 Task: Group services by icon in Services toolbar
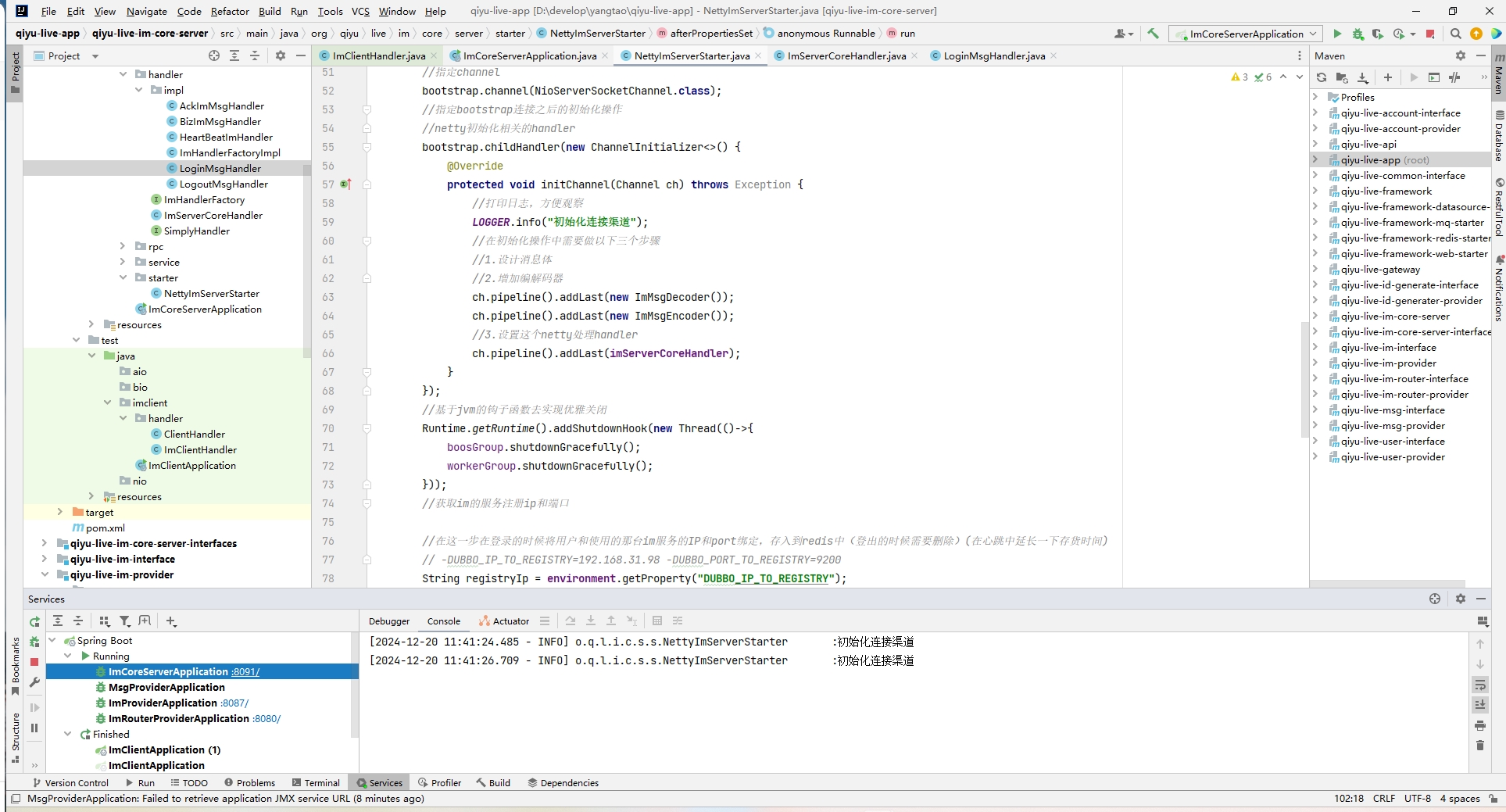tap(104, 621)
